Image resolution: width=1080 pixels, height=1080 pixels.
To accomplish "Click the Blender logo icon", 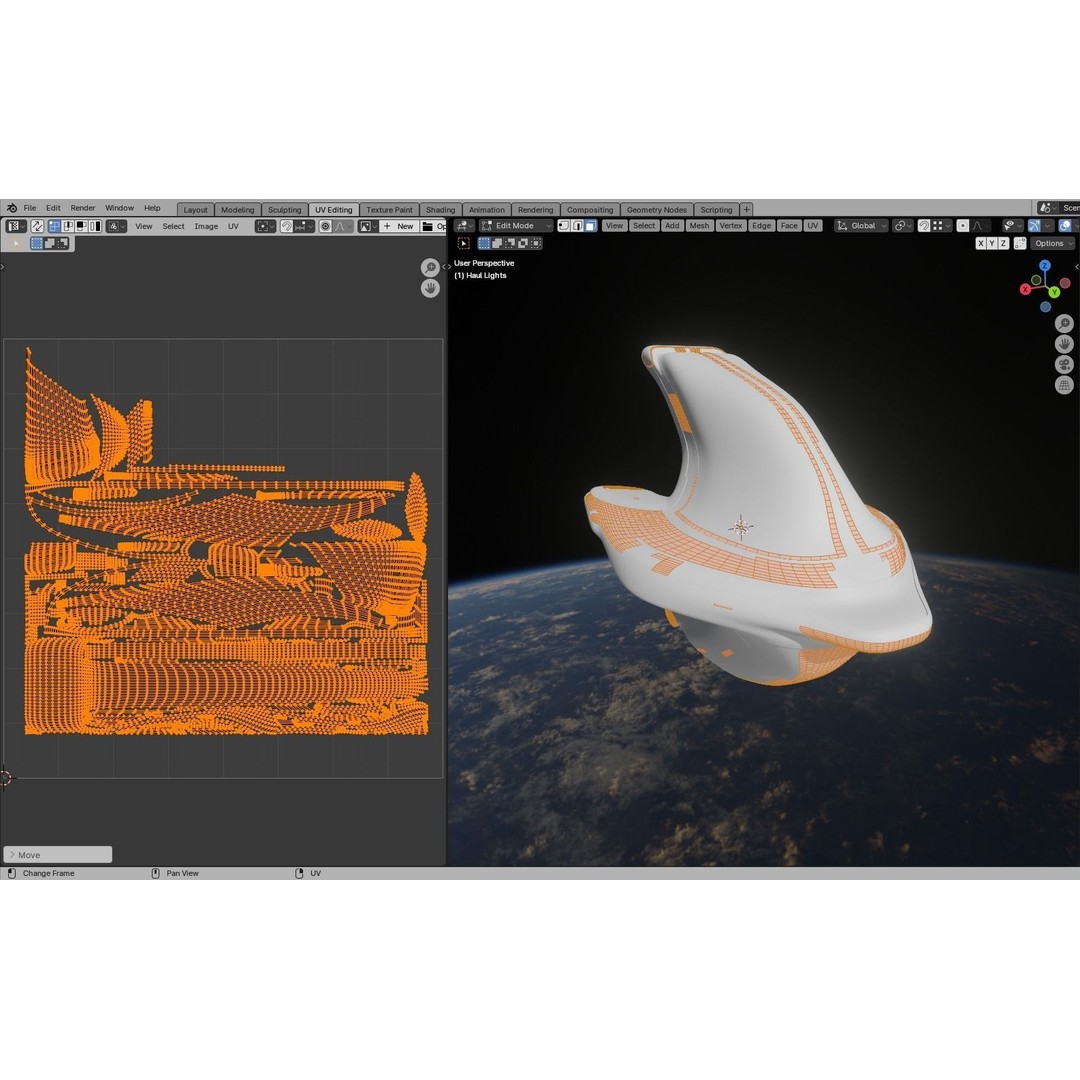I will 12,208.
